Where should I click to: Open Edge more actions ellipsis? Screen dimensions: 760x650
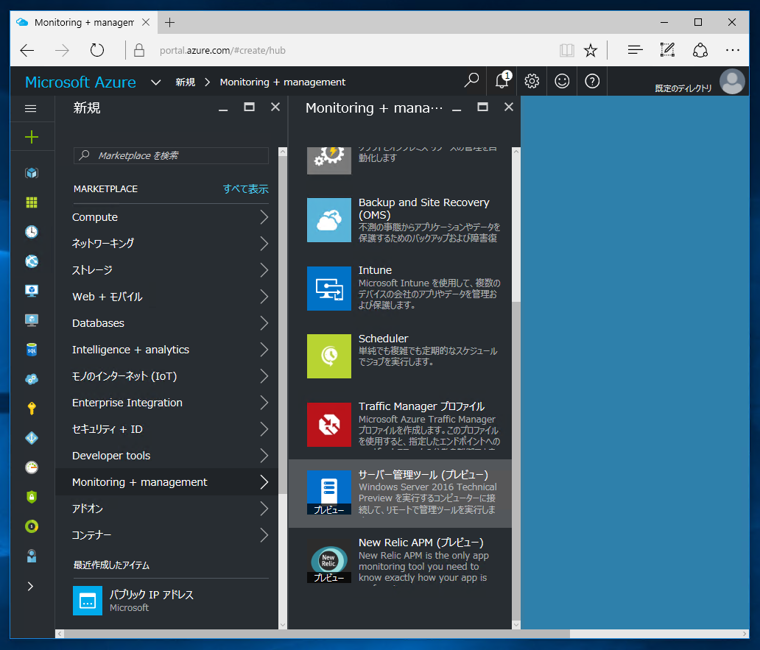point(732,50)
